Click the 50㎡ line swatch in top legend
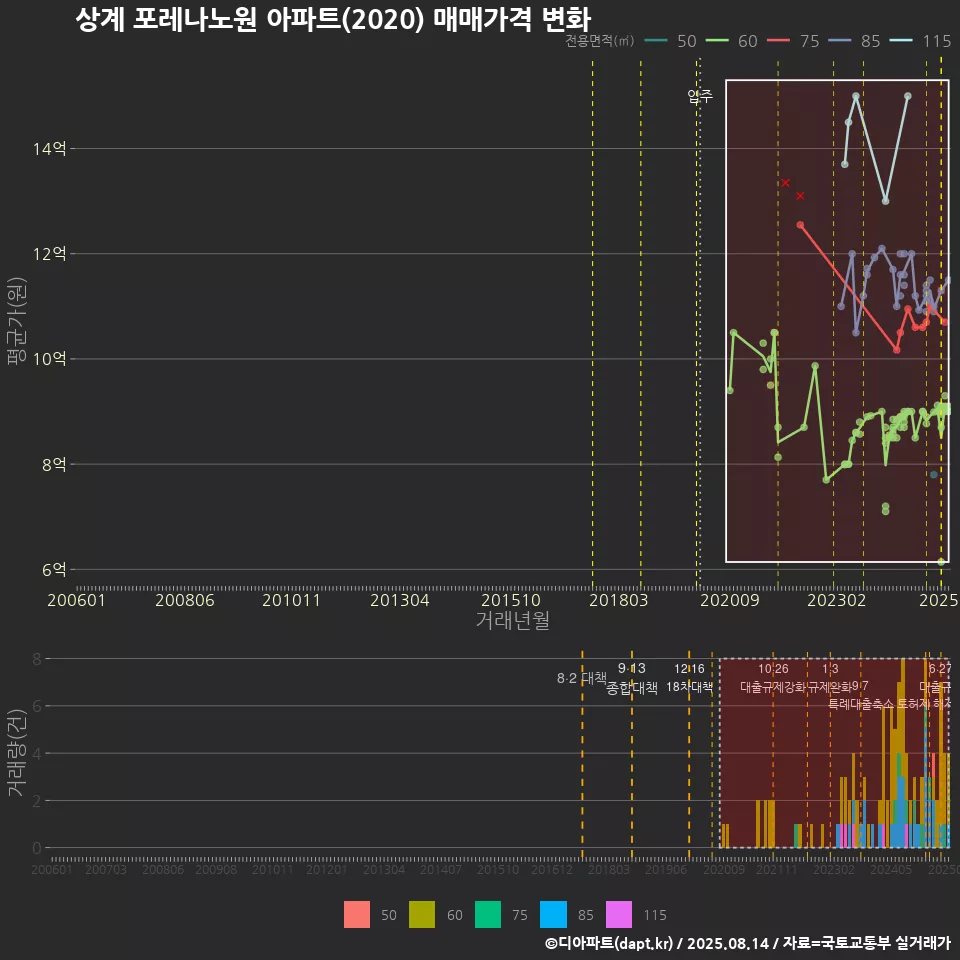The image size is (960, 960). pyautogui.click(x=656, y=41)
